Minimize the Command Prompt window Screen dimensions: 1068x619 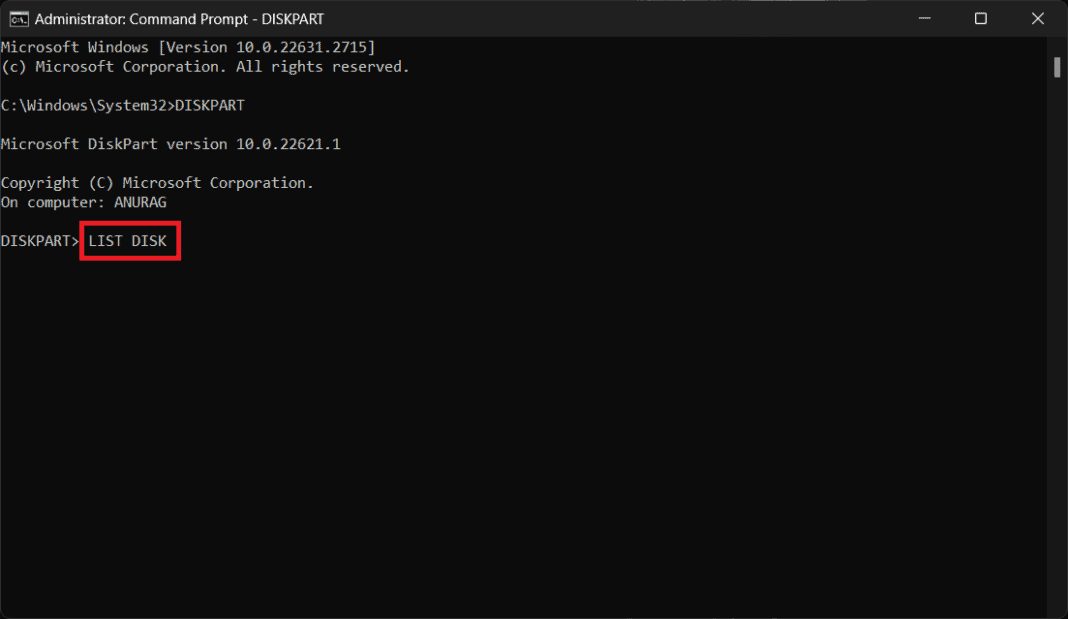click(x=925, y=19)
